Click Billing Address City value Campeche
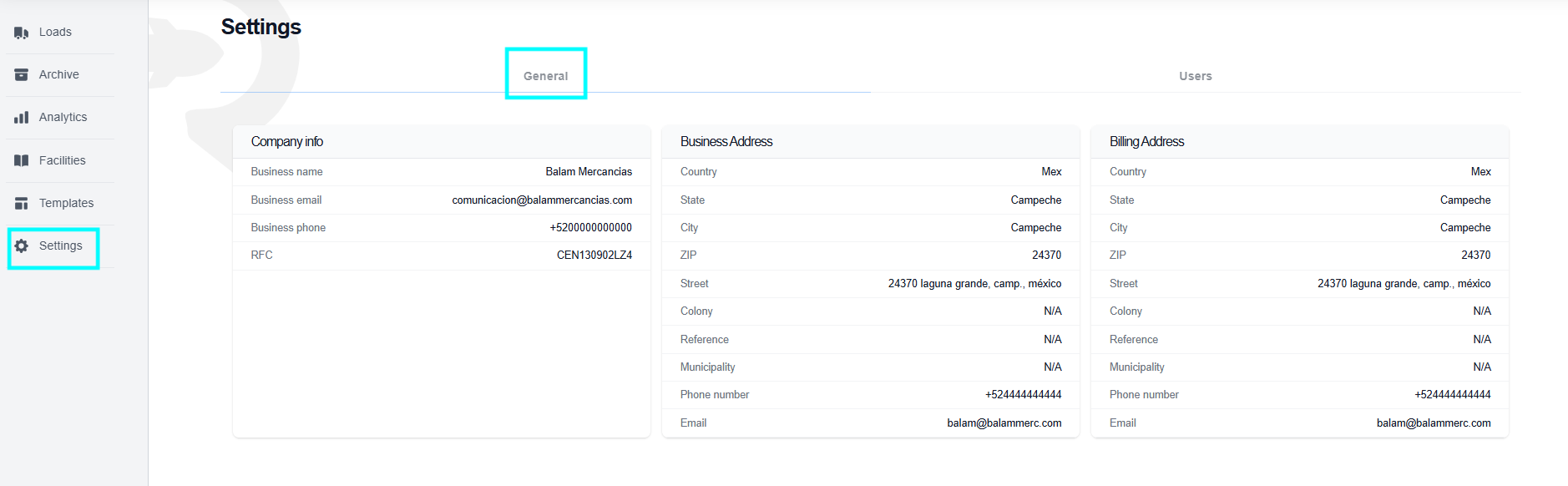 1465,228
